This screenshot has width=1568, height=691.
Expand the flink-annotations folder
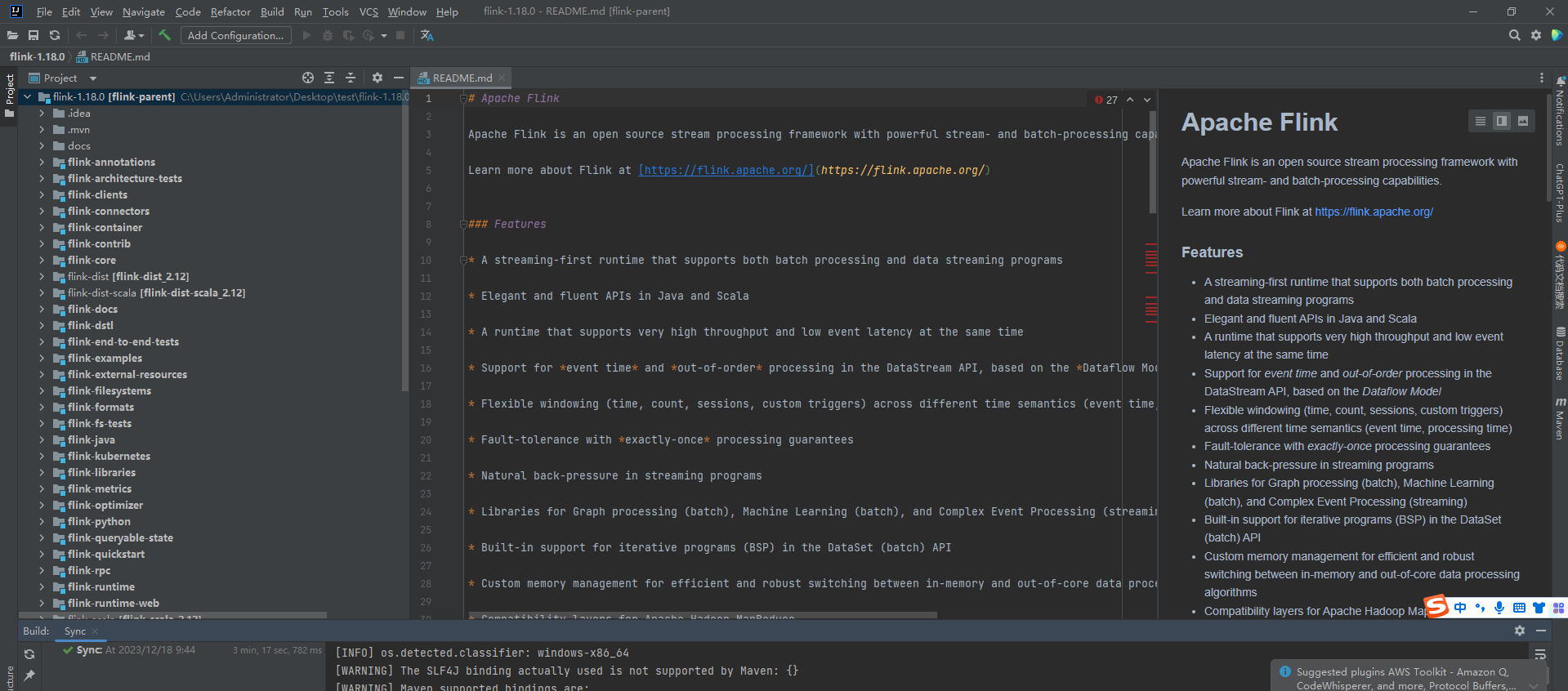click(42, 163)
